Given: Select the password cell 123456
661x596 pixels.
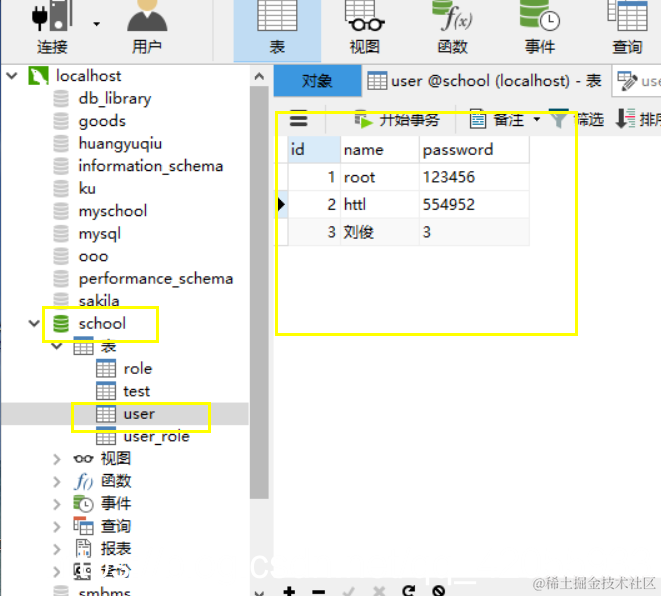Looking at the screenshot, I should (x=474, y=177).
